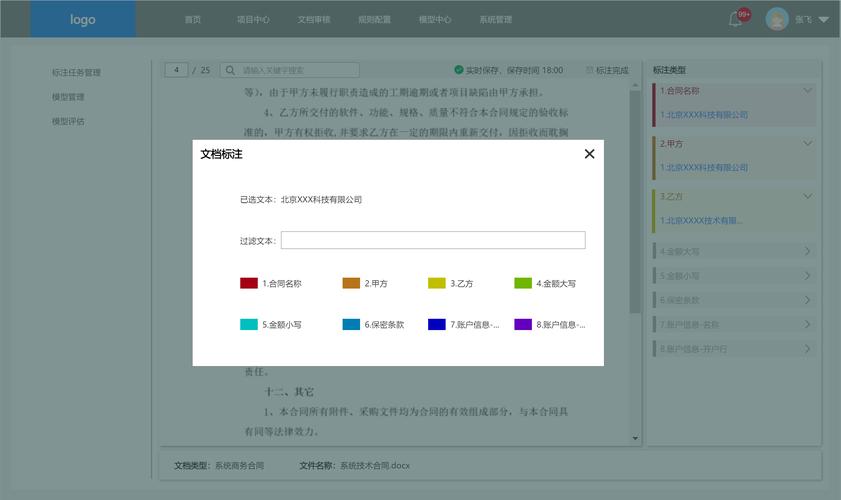Screen dimensions: 841x500
Task: Click the user avatar picture
Action: tap(777, 19)
